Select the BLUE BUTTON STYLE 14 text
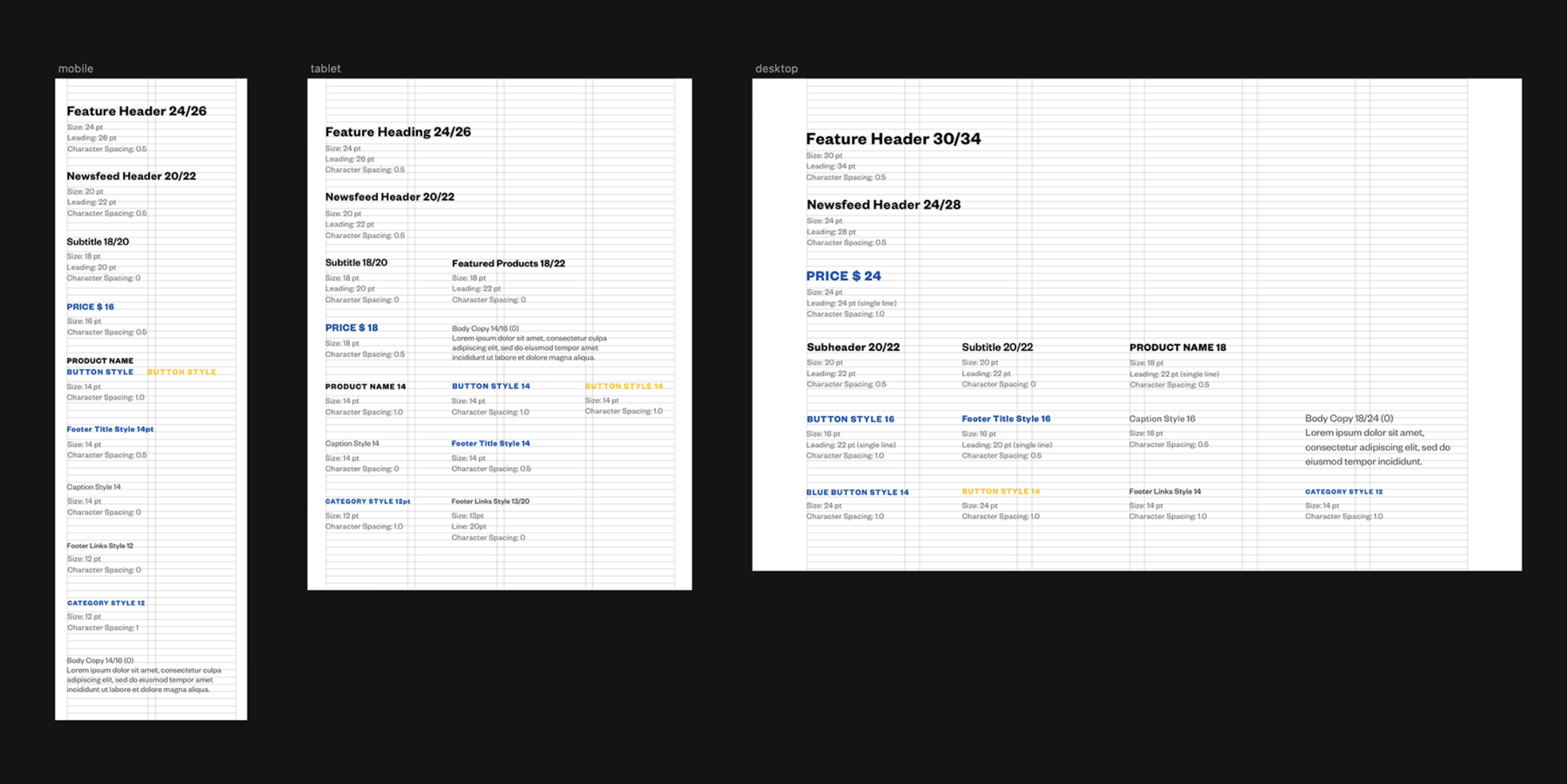 tap(857, 492)
